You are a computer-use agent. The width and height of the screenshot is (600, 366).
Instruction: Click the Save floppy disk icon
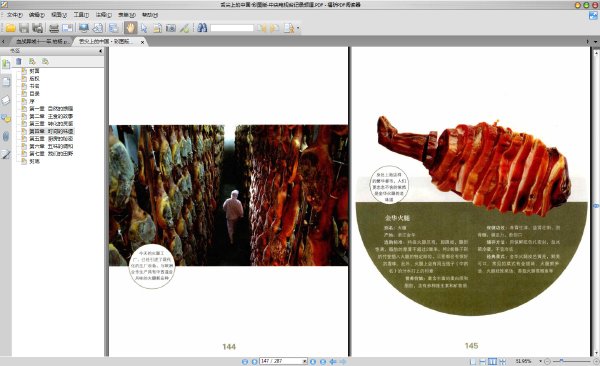point(24,28)
